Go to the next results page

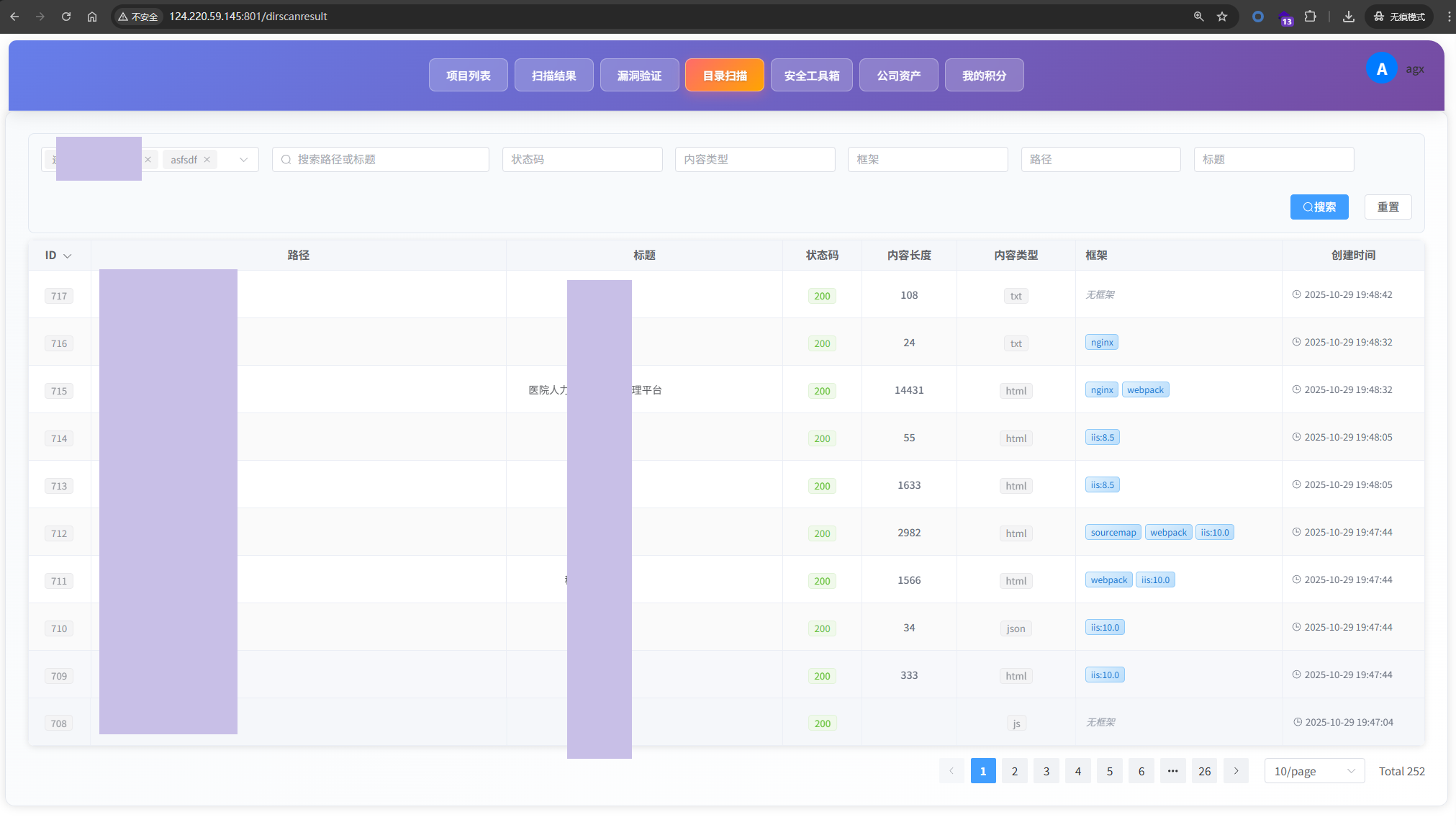[1236, 771]
